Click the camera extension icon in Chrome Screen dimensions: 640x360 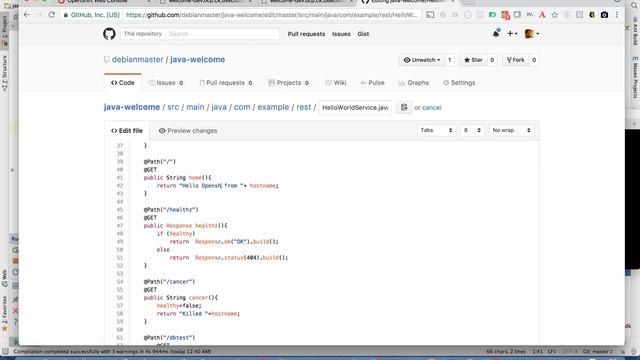604,15
